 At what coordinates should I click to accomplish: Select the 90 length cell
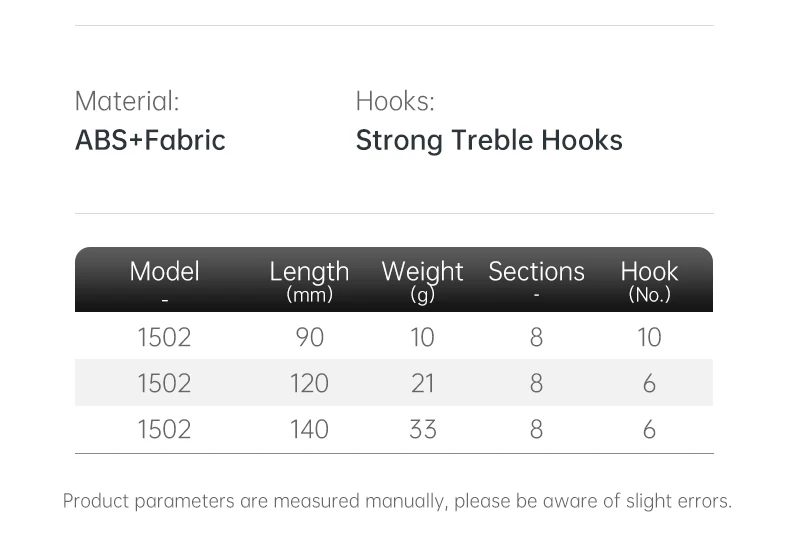pyautogui.click(x=310, y=337)
